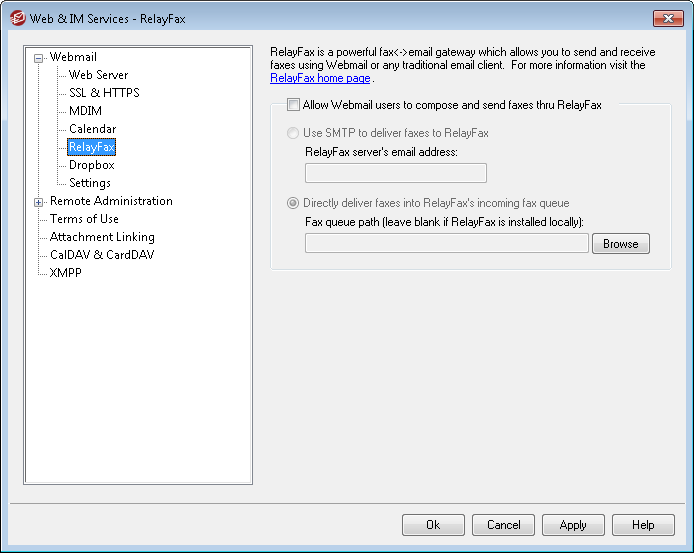
Task: Collapse the Webmail tree node
Action: pos(39,58)
